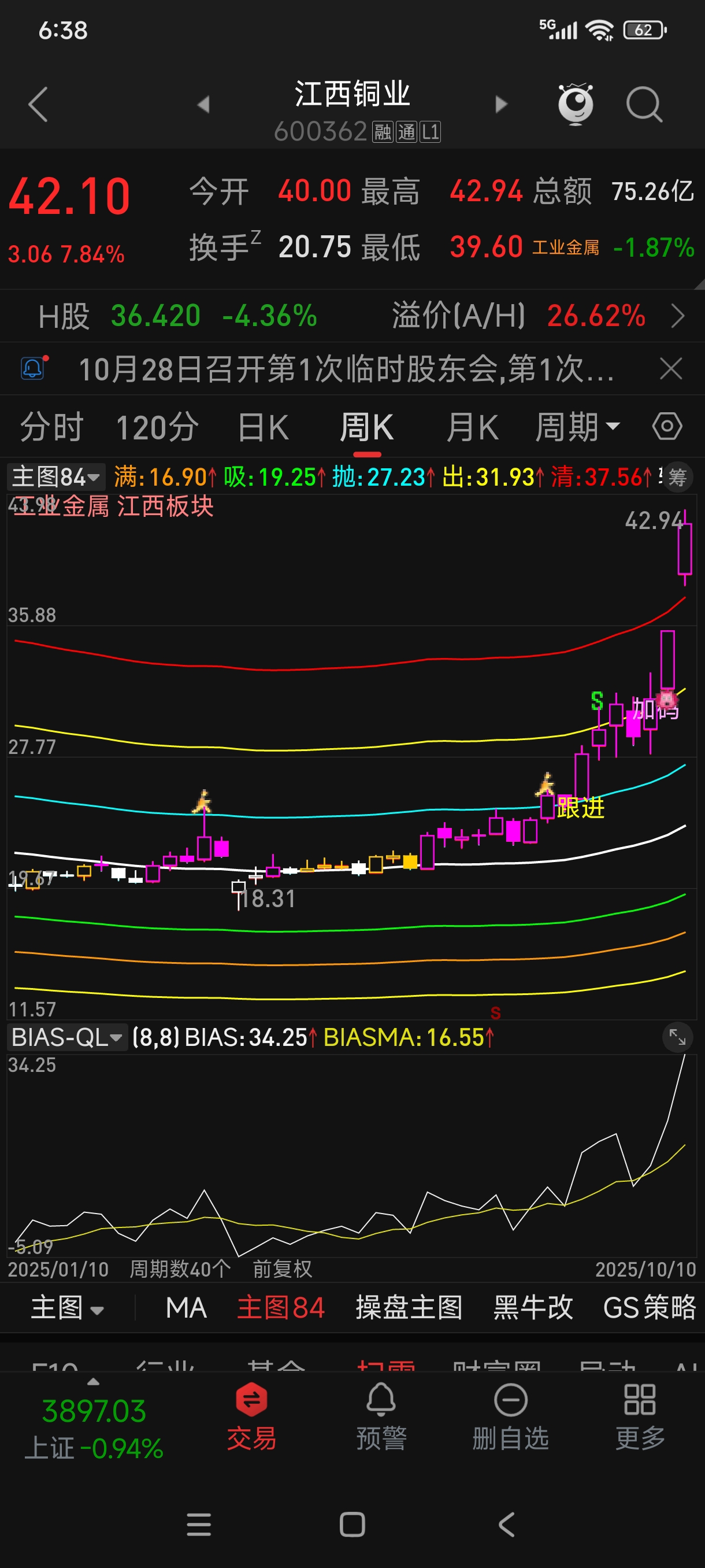The height and width of the screenshot is (1568, 705).
Task: Switch to the 分时 tab
Action: 51,427
